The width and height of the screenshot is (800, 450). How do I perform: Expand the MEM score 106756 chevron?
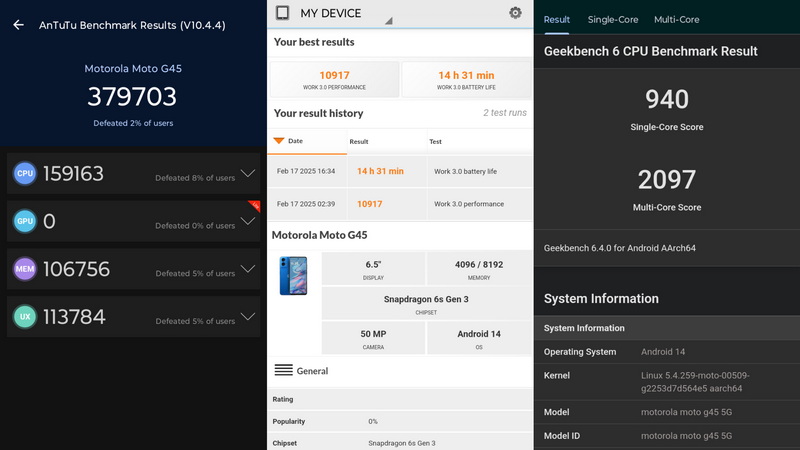(x=248, y=268)
